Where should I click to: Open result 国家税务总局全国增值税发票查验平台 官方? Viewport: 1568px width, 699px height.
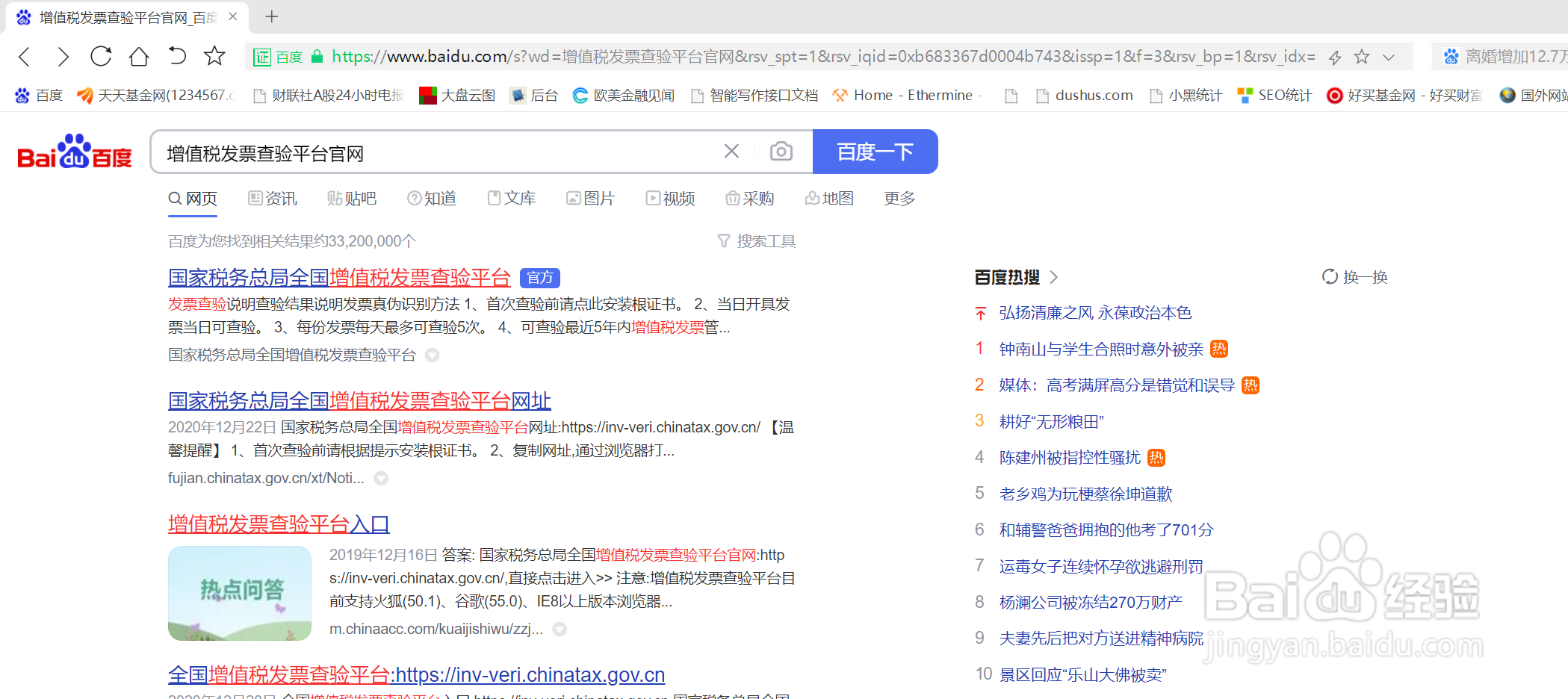339,278
